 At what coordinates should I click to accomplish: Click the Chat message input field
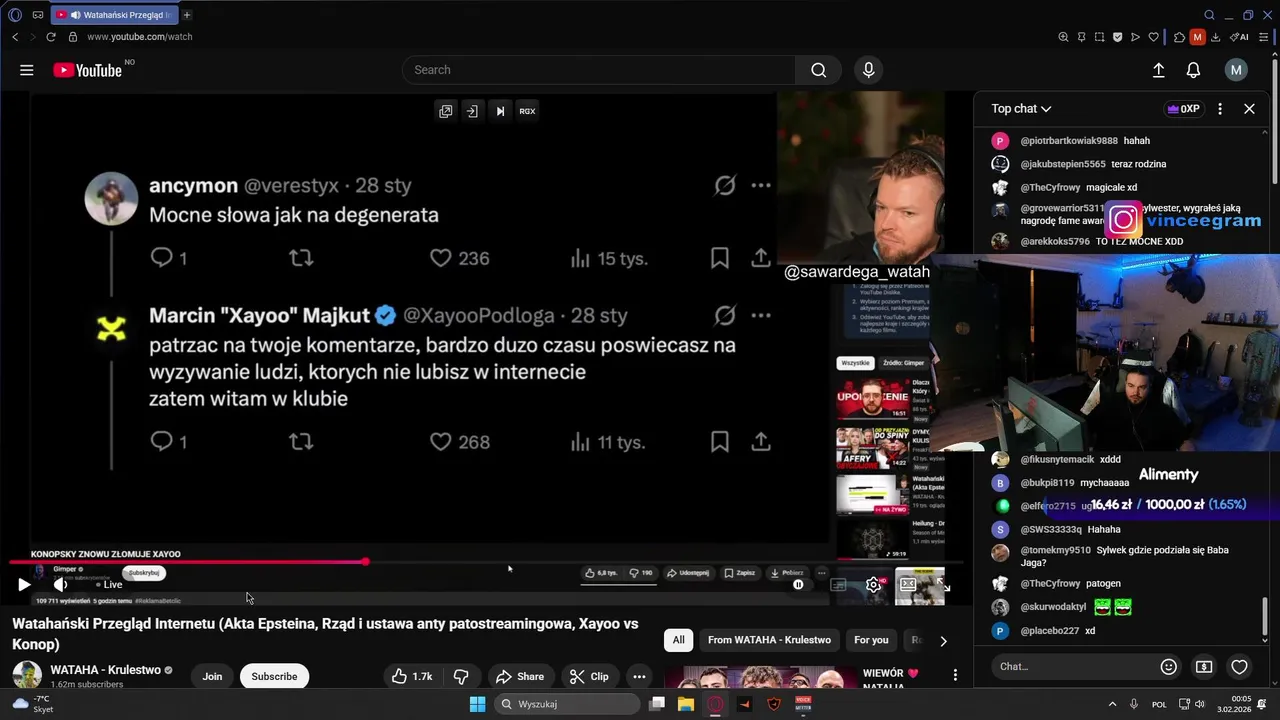(1072, 666)
